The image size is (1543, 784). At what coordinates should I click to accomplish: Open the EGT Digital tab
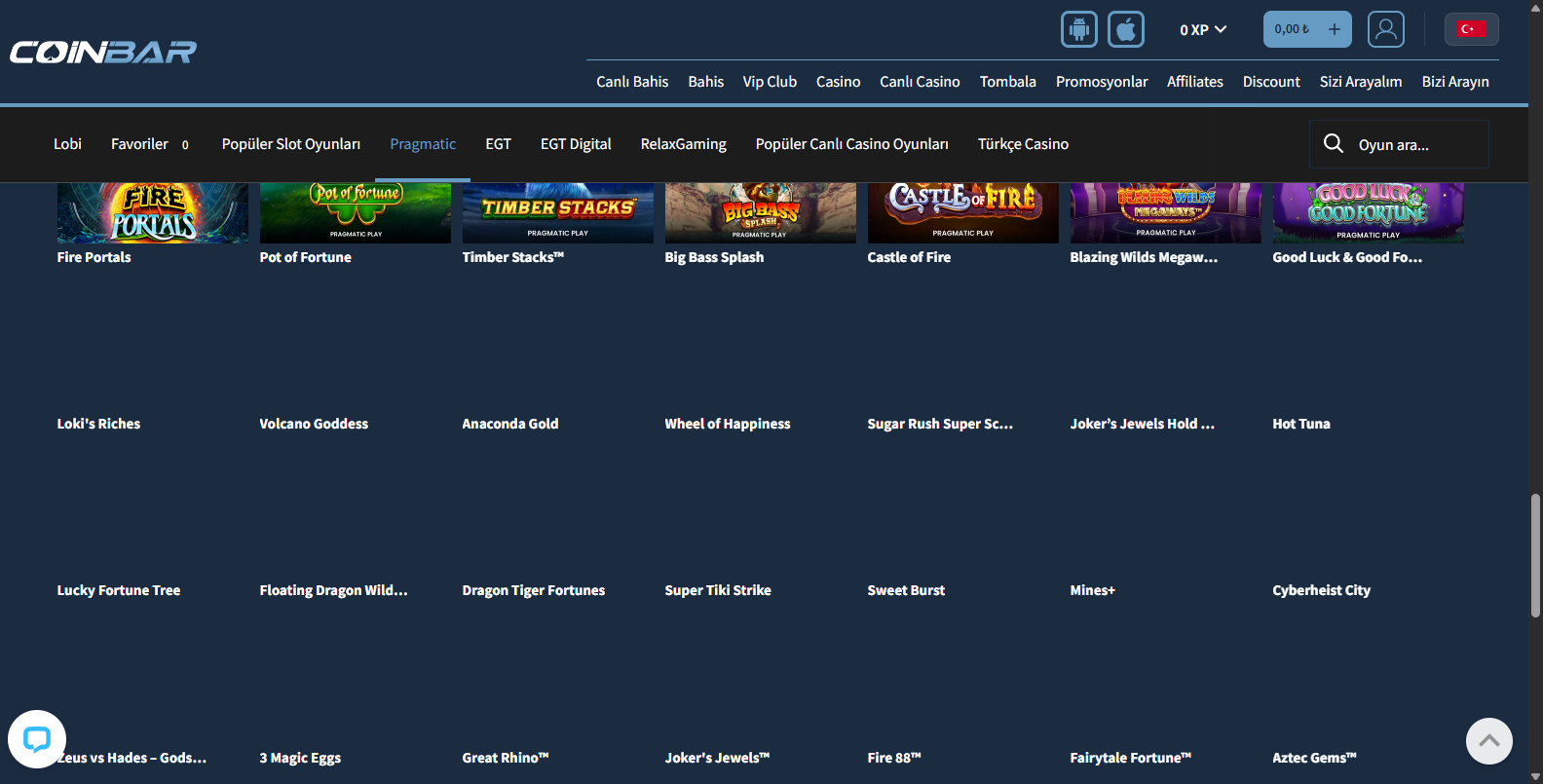click(x=576, y=144)
